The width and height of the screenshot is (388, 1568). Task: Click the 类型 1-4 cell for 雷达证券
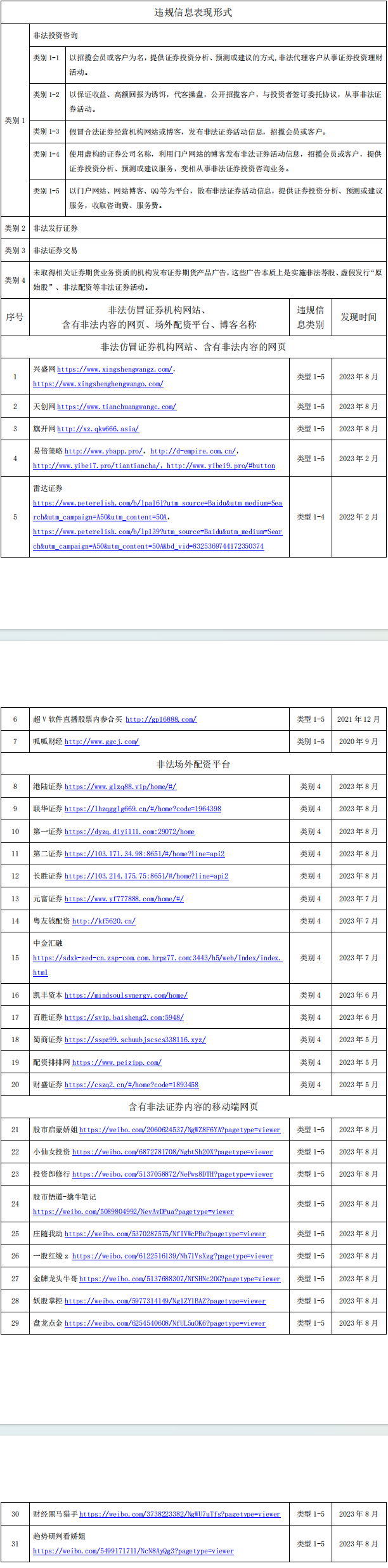pos(311,517)
